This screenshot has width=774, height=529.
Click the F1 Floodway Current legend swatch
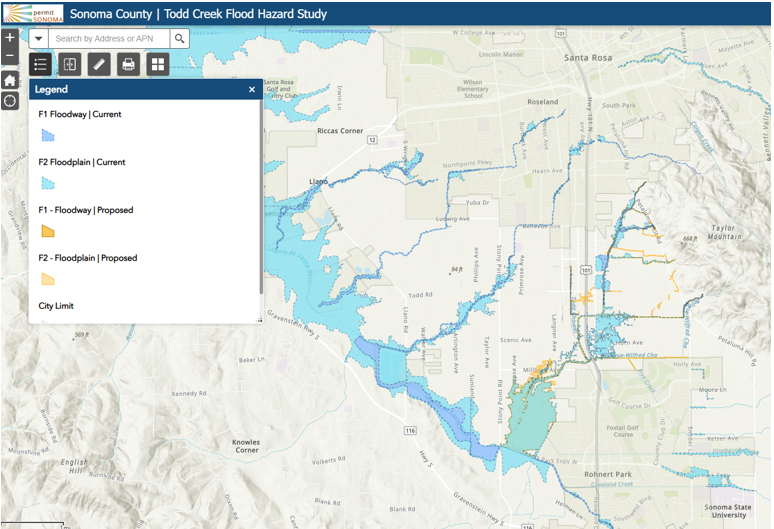tap(47, 135)
